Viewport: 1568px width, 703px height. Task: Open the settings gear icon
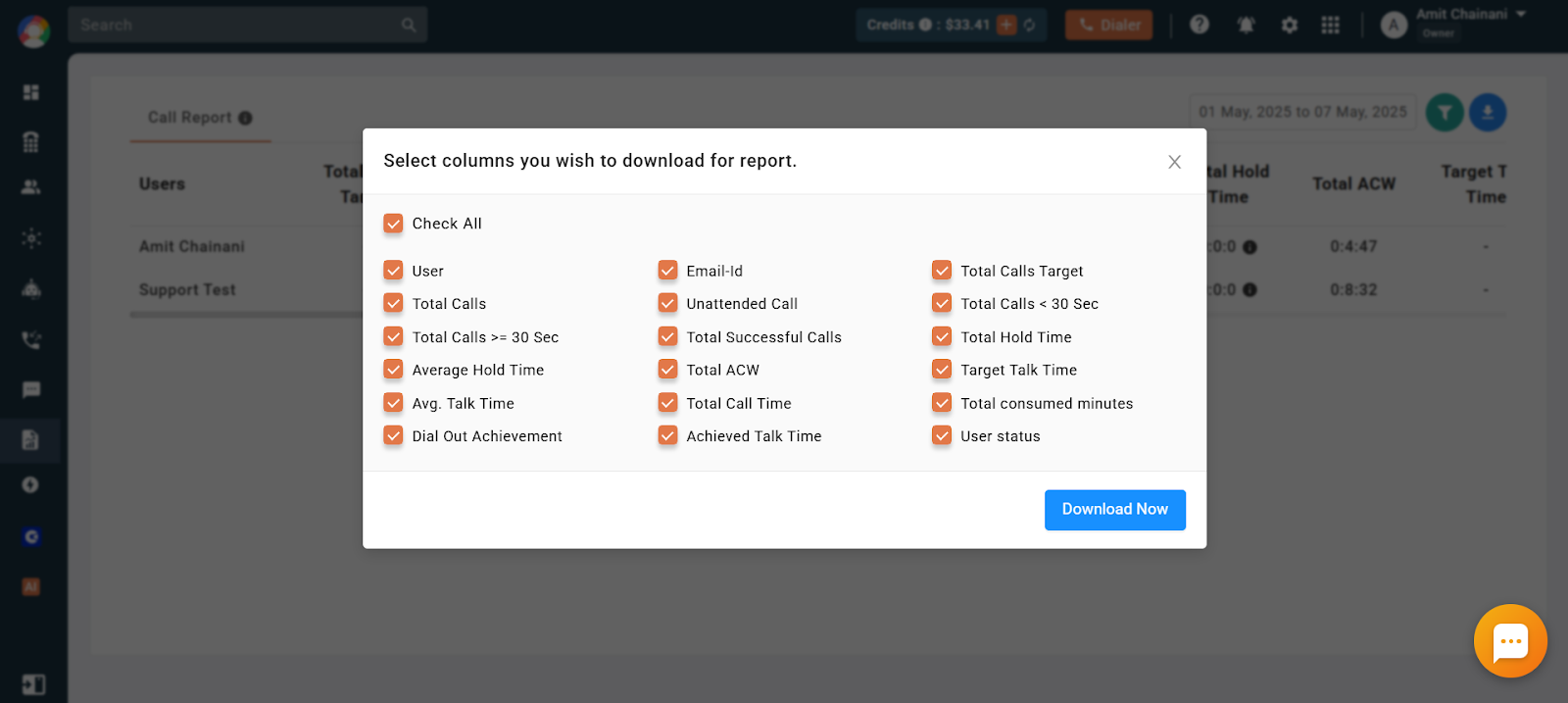coord(1290,25)
